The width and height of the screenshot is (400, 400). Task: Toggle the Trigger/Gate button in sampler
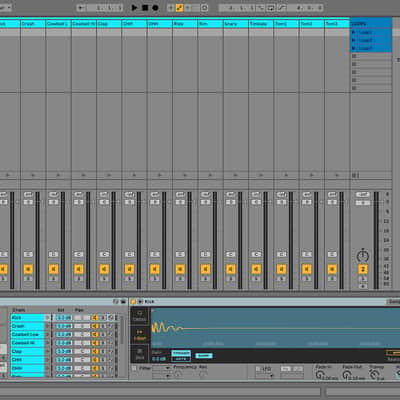click(x=181, y=356)
